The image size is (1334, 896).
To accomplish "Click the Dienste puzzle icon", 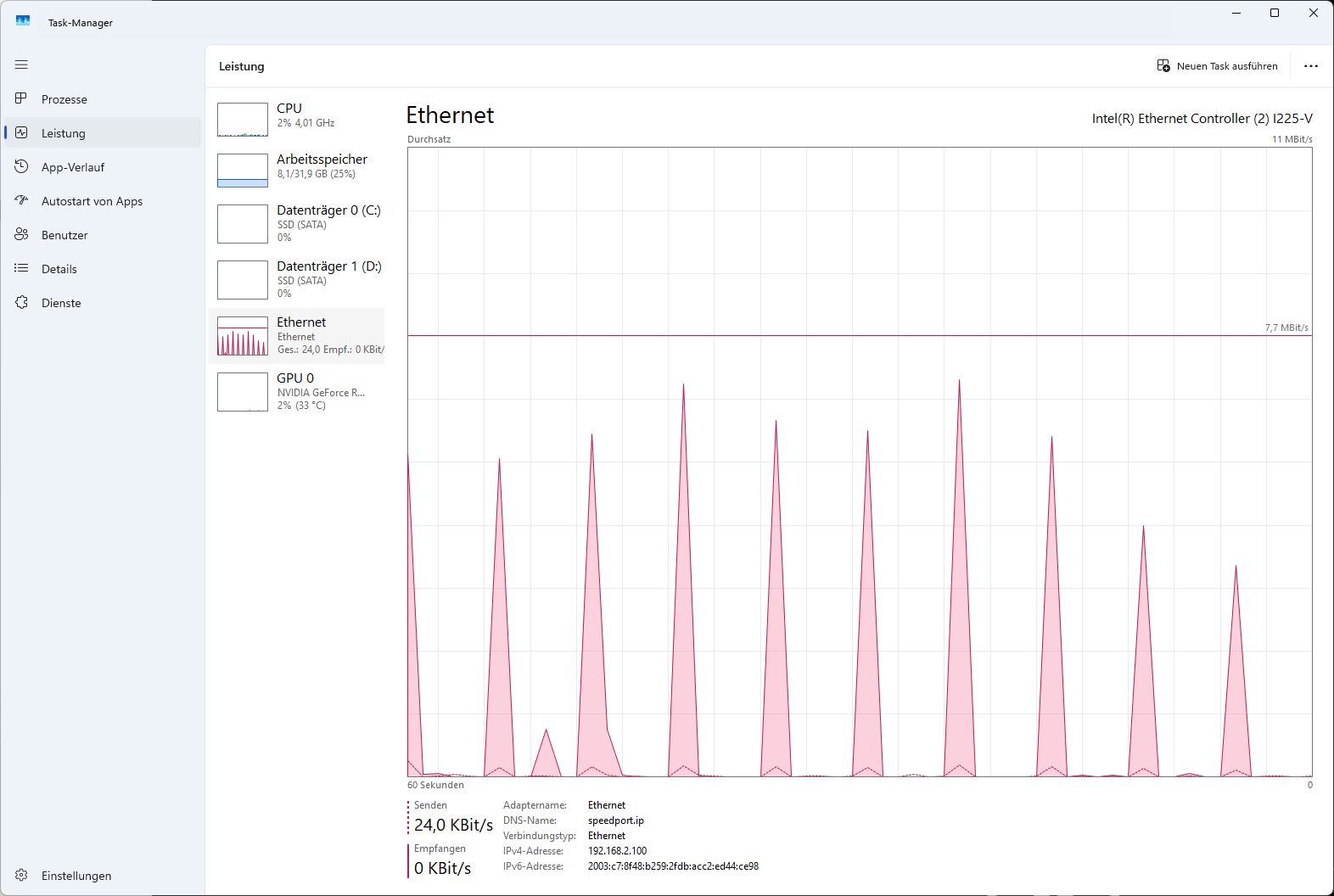I will (21, 302).
